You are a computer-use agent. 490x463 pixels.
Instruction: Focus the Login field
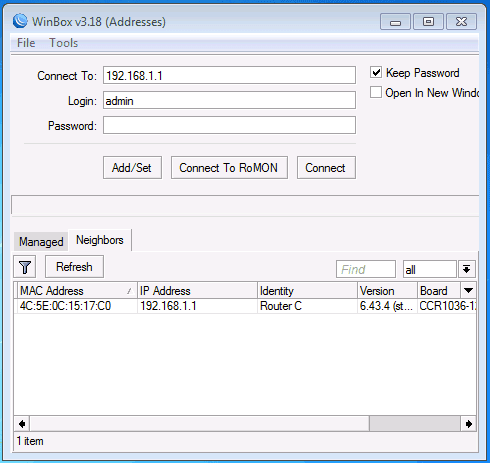pos(229,100)
